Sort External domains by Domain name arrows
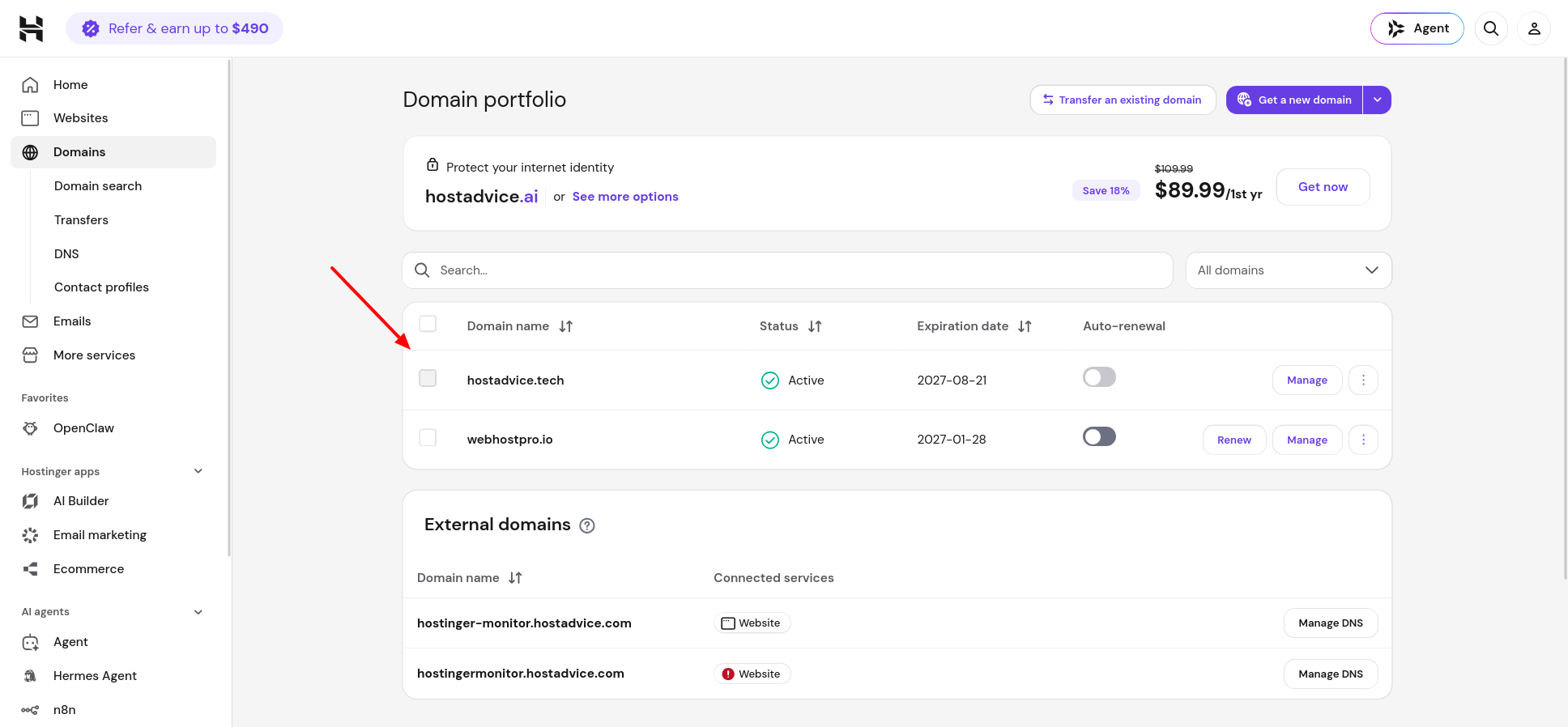The height and width of the screenshot is (727, 1568). tap(515, 578)
